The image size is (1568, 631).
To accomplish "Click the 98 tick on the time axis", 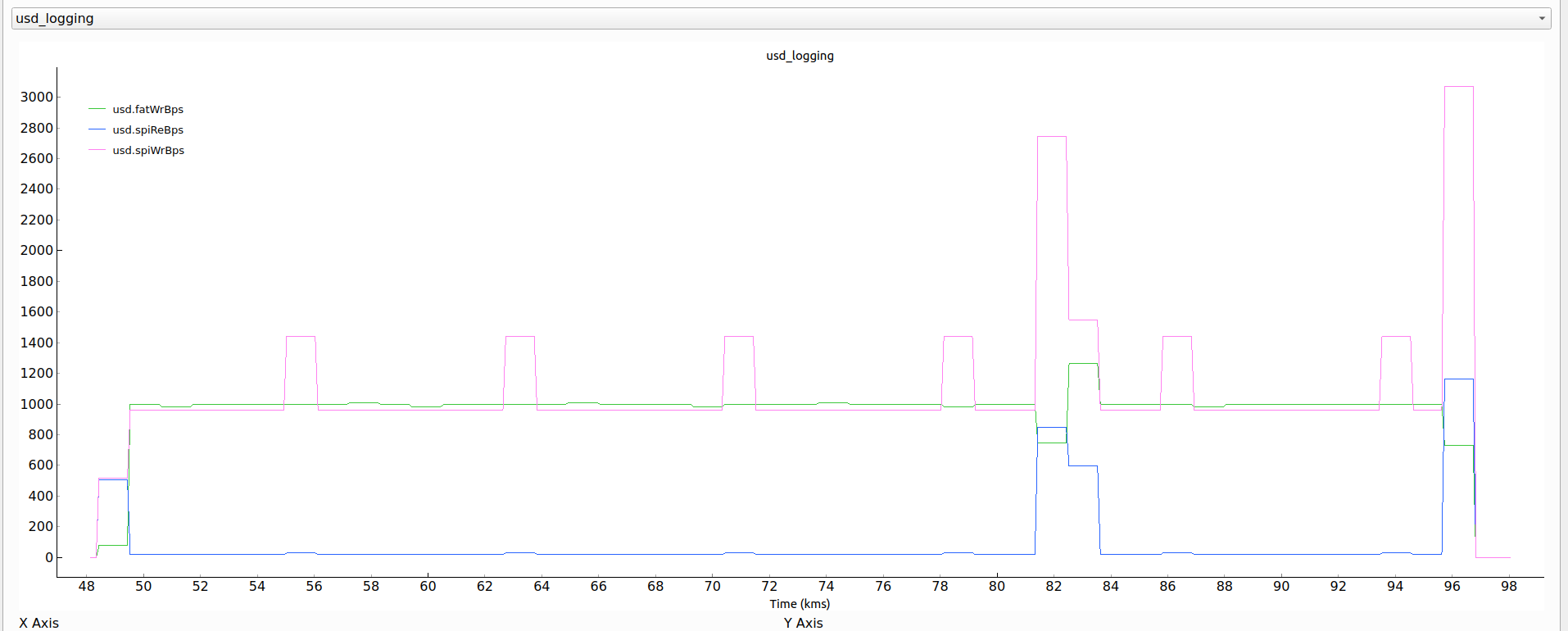I will (x=1508, y=586).
